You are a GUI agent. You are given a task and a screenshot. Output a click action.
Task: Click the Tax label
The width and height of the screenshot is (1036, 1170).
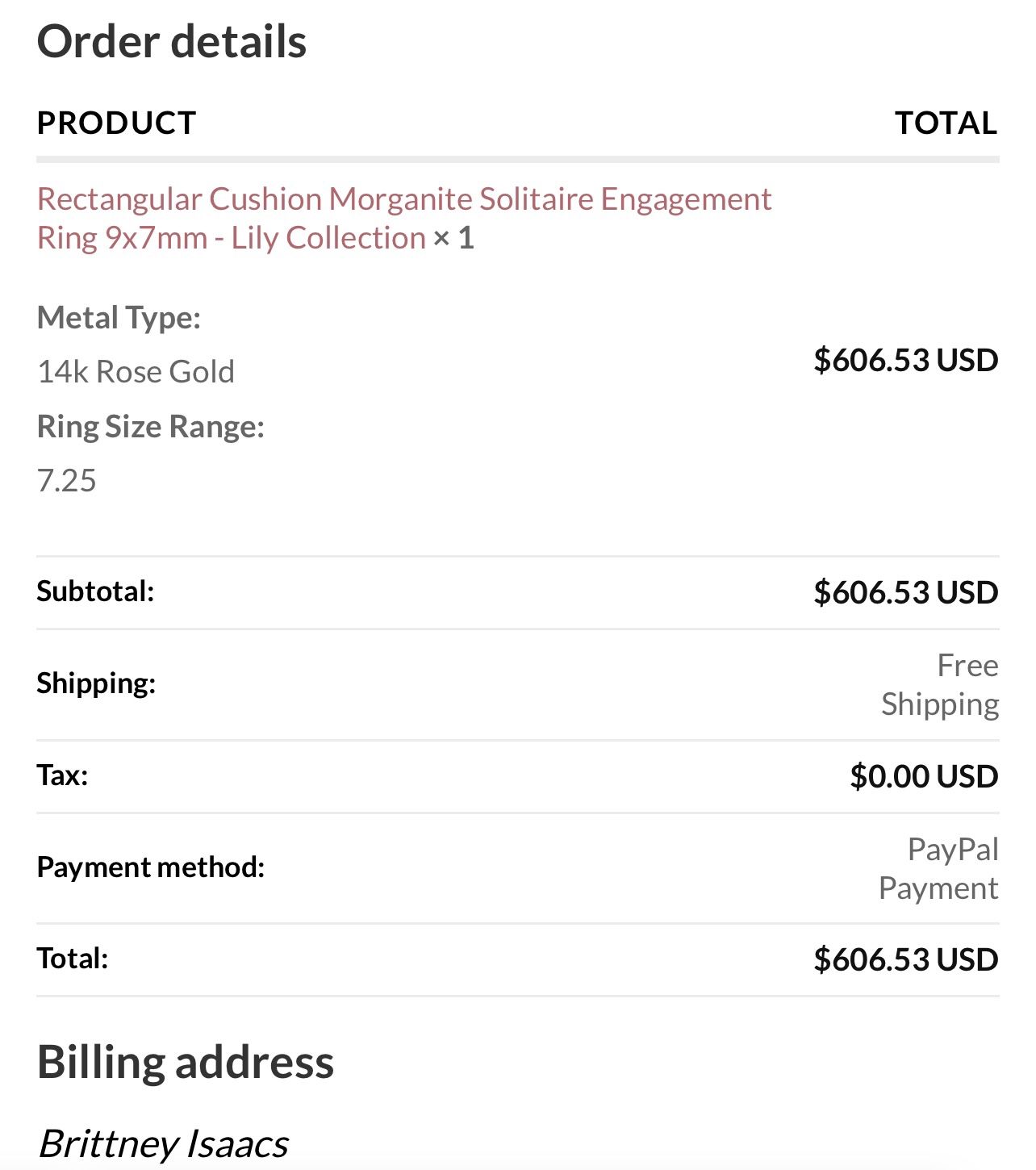tap(62, 775)
